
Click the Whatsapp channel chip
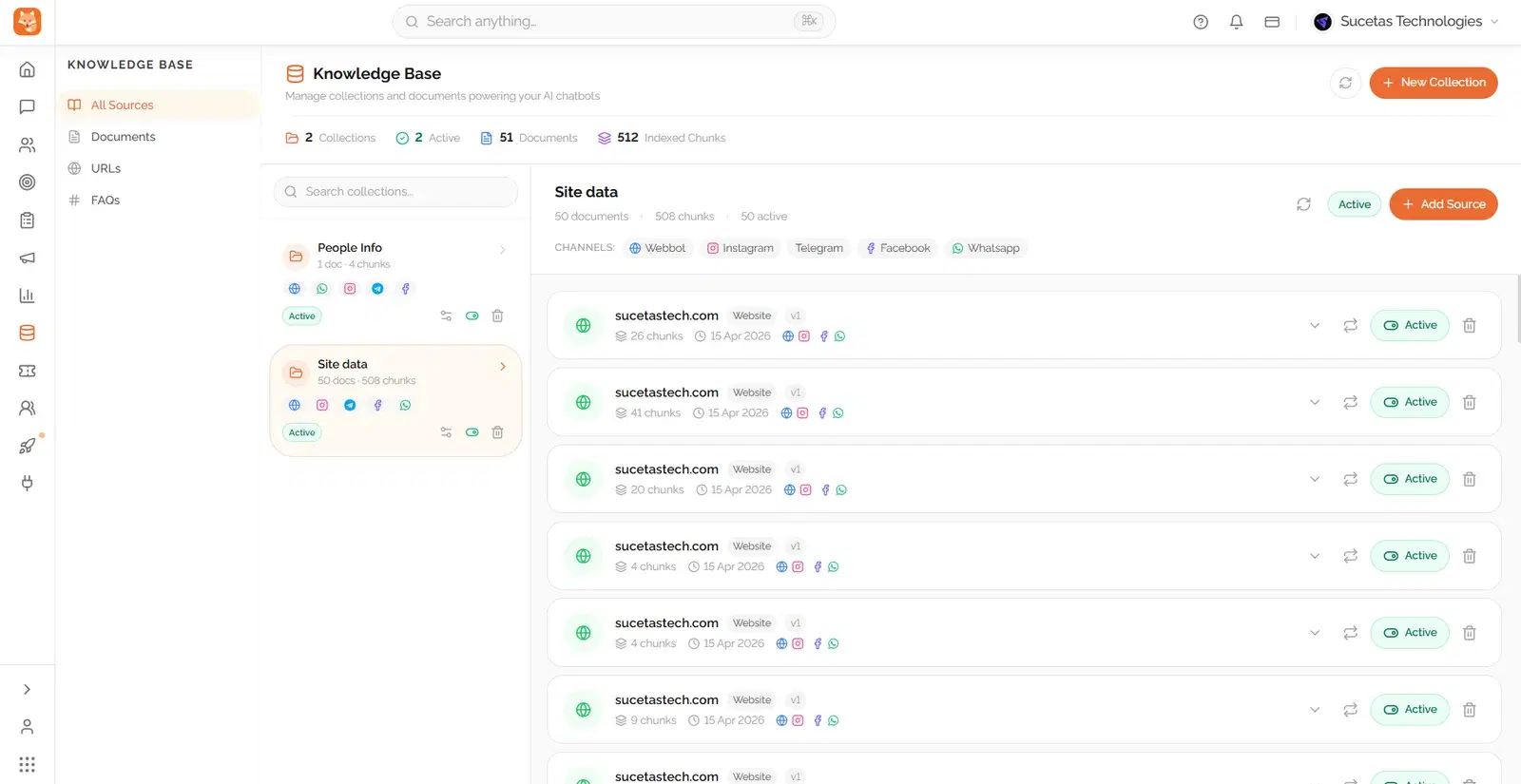pyautogui.click(x=986, y=248)
